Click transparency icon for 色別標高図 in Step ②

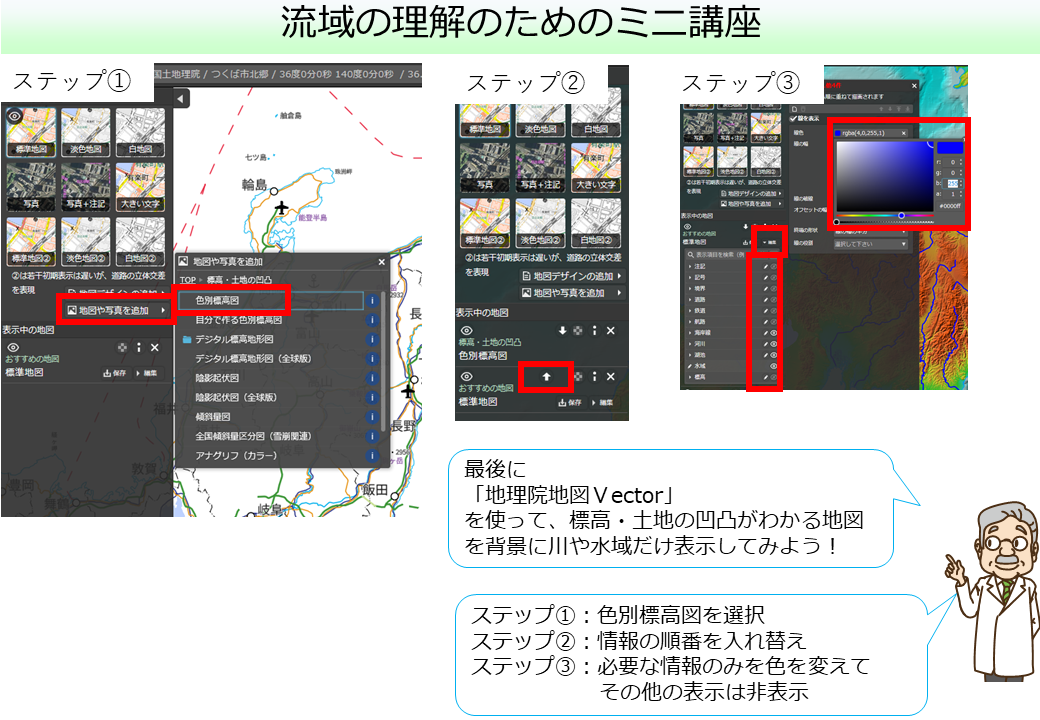click(578, 330)
